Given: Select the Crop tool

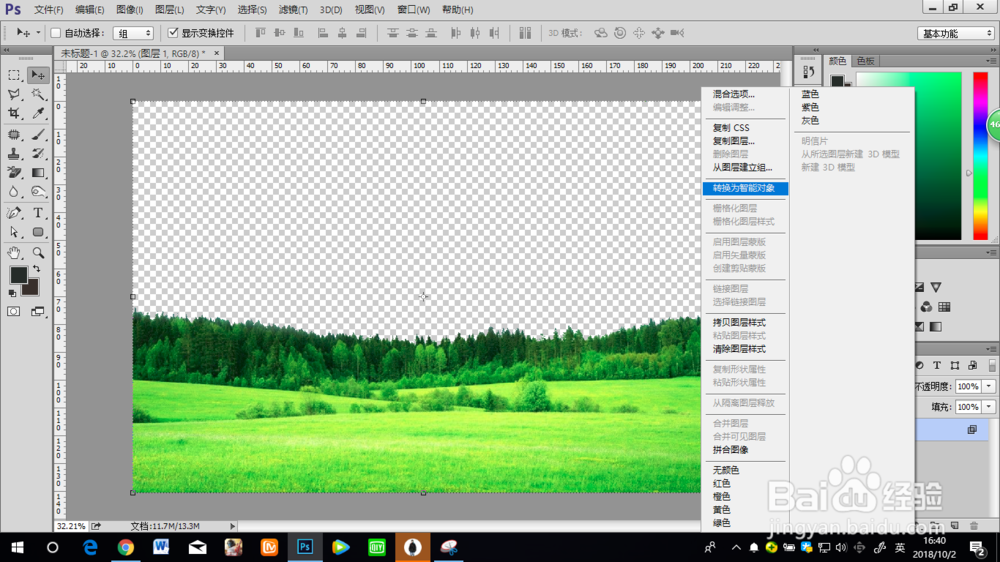Looking at the screenshot, I should (14, 114).
